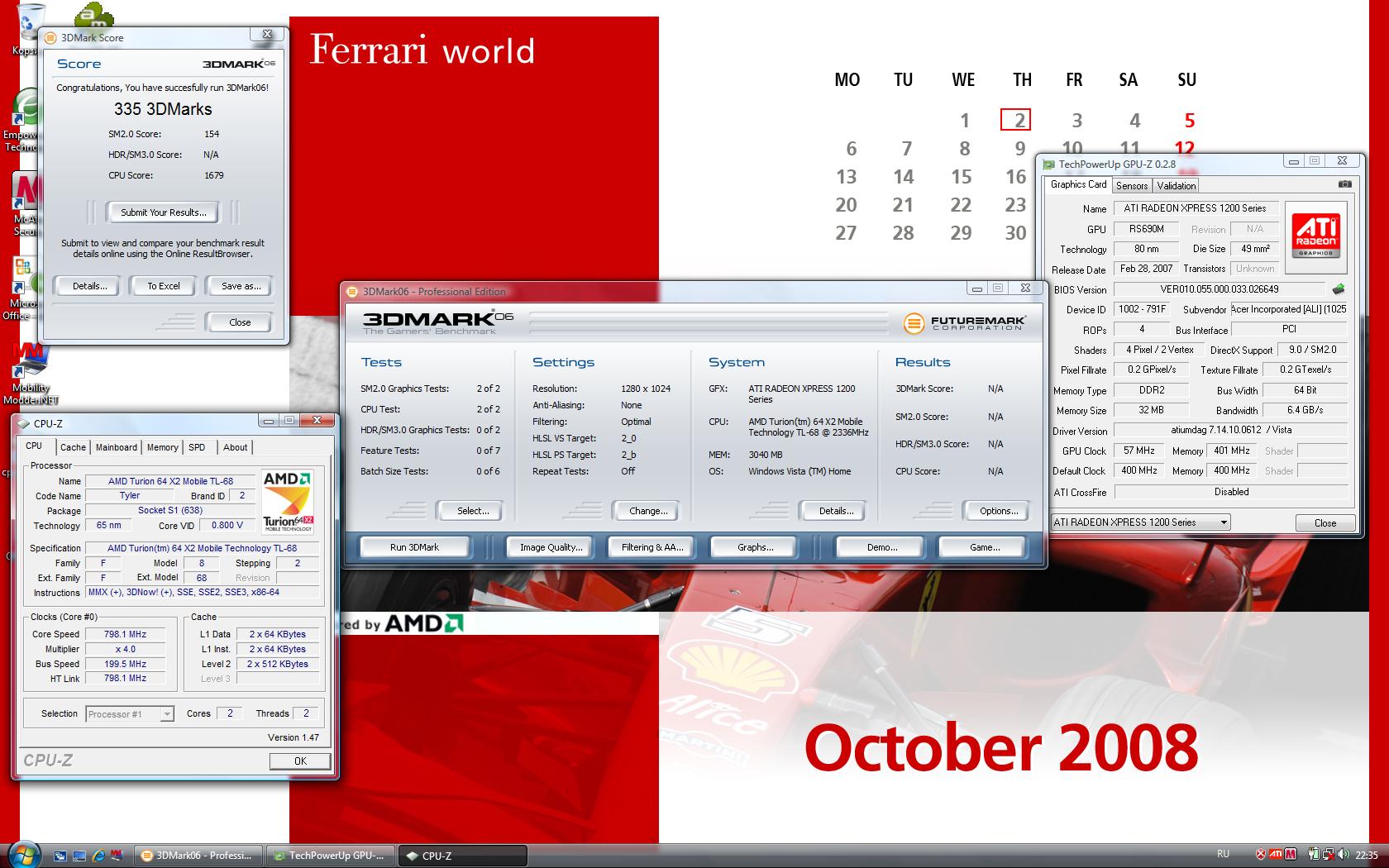Close the 3DMark Score dialog with Close button
Viewport: 1389px width, 868px height.
240,322
